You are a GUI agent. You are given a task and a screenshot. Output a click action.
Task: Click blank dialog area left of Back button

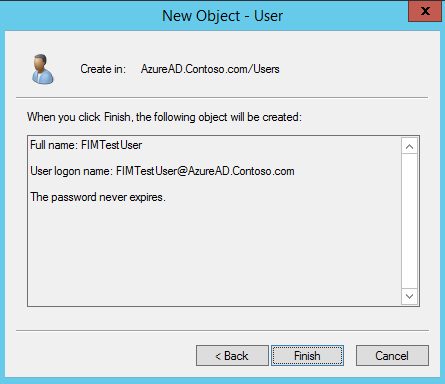[103, 356]
